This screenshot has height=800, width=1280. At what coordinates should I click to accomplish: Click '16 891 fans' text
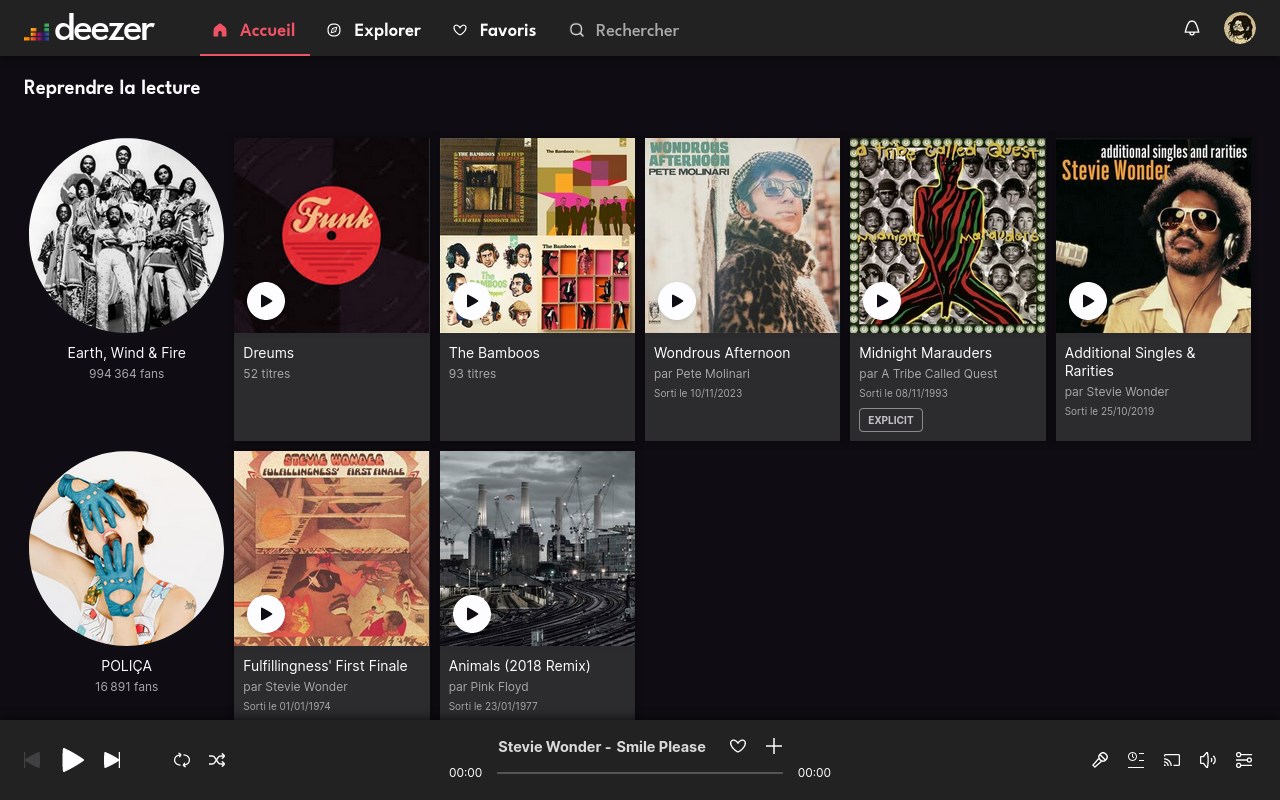tap(126, 687)
